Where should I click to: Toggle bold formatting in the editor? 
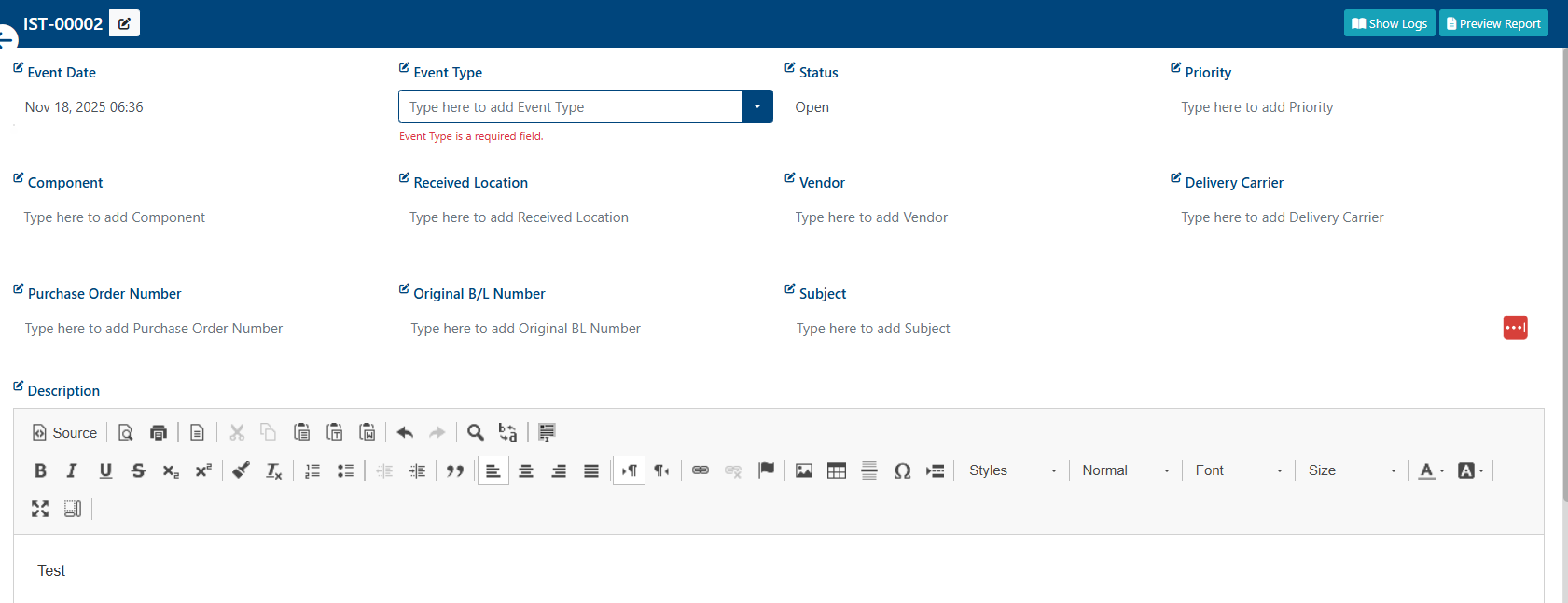(x=40, y=470)
